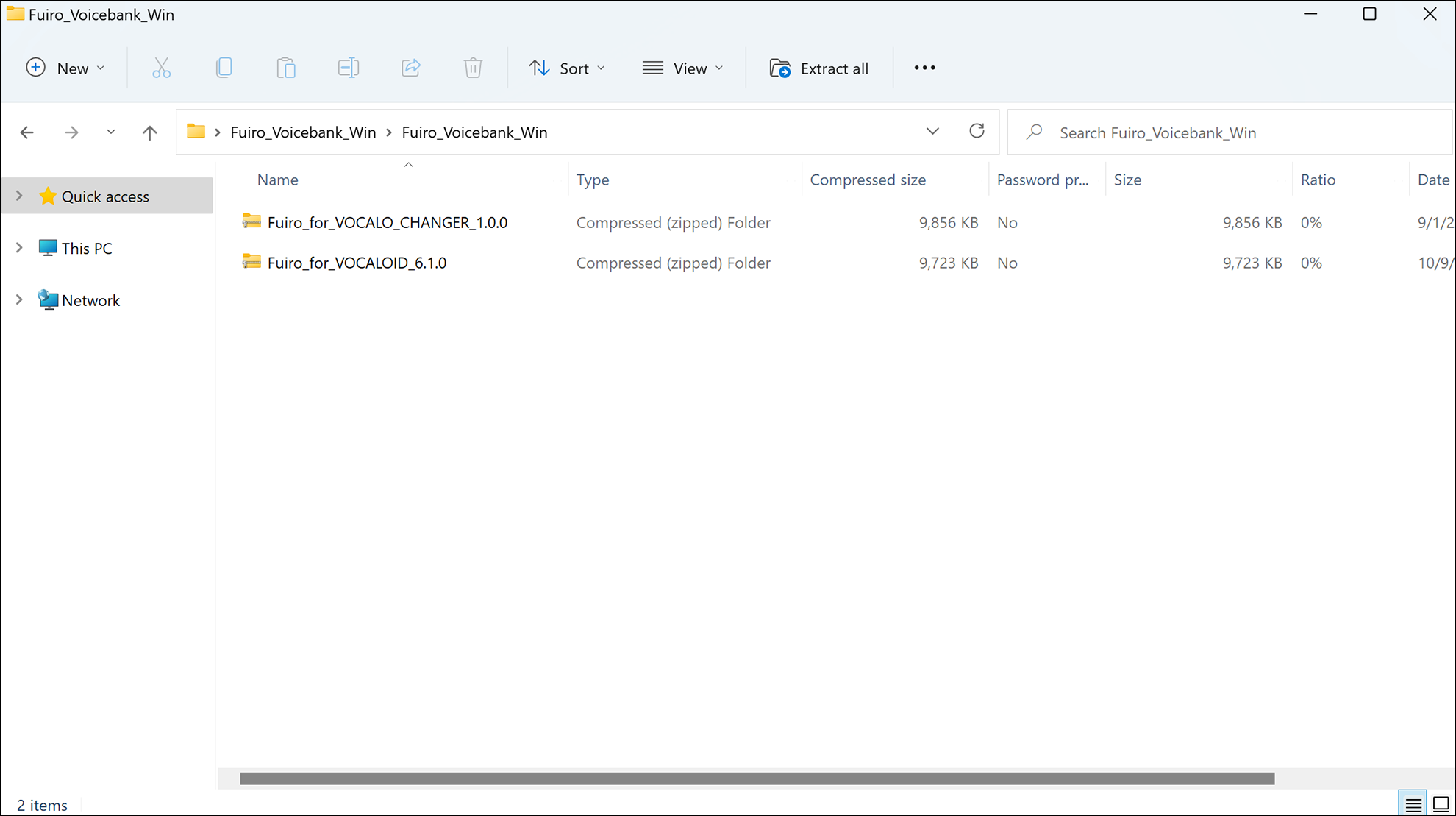Paste using the toolbar clipboard icon
The height and width of the screenshot is (816, 1456).
click(286, 68)
